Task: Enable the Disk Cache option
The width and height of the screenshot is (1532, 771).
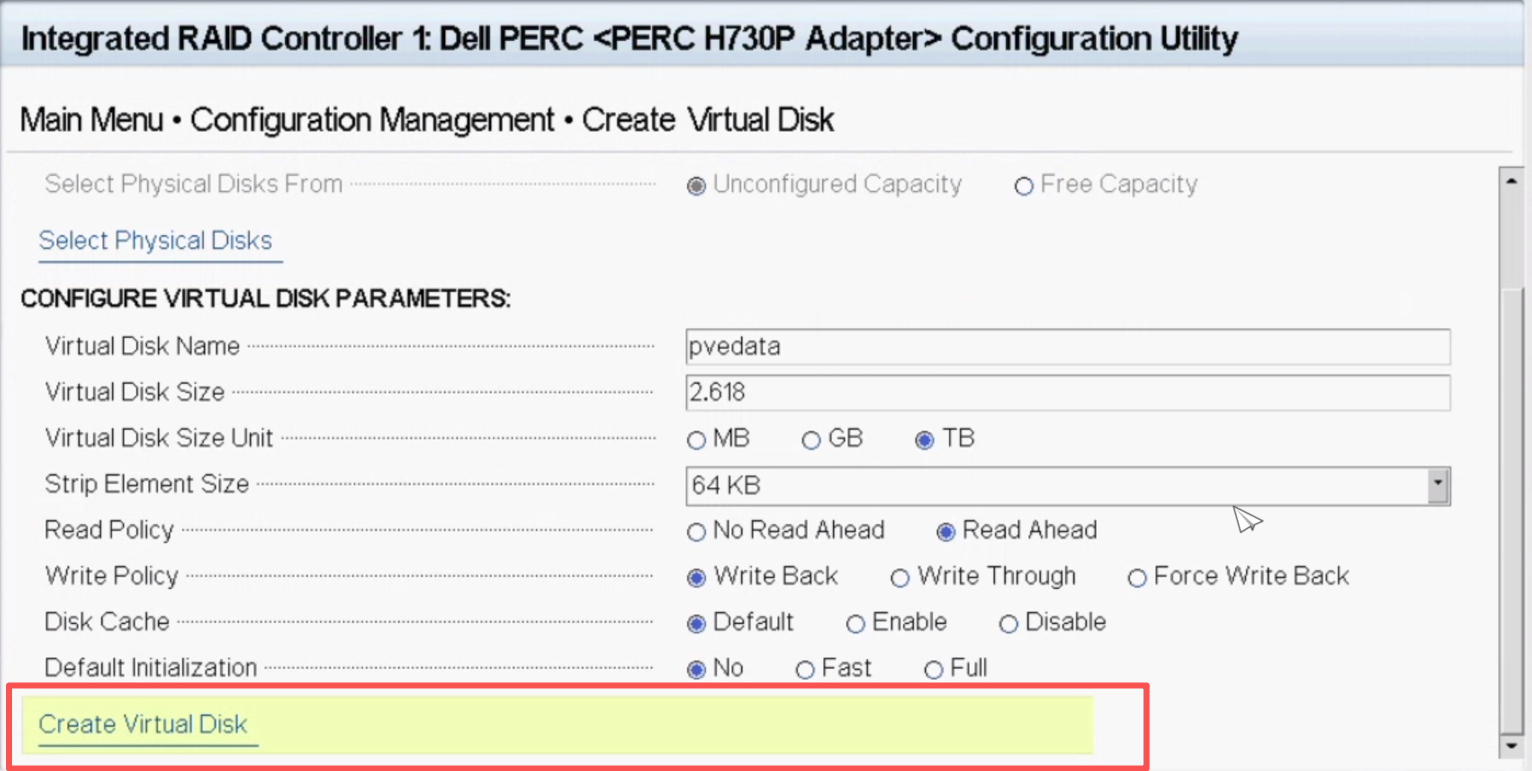Action: point(856,624)
